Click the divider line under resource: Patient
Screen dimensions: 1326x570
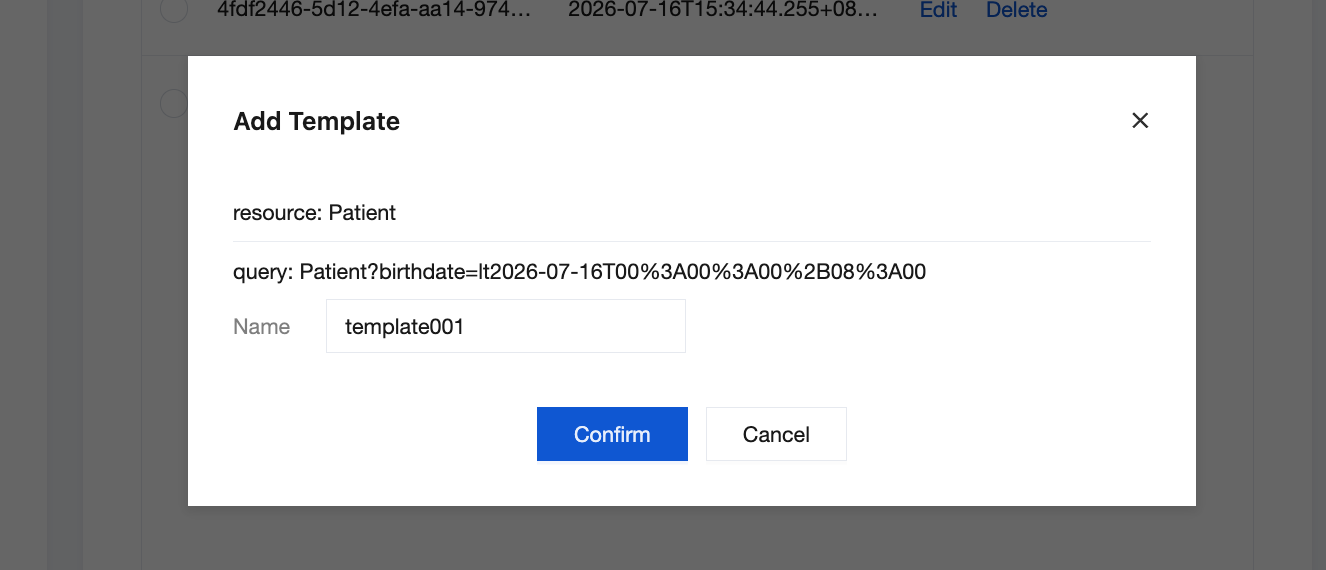point(692,241)
